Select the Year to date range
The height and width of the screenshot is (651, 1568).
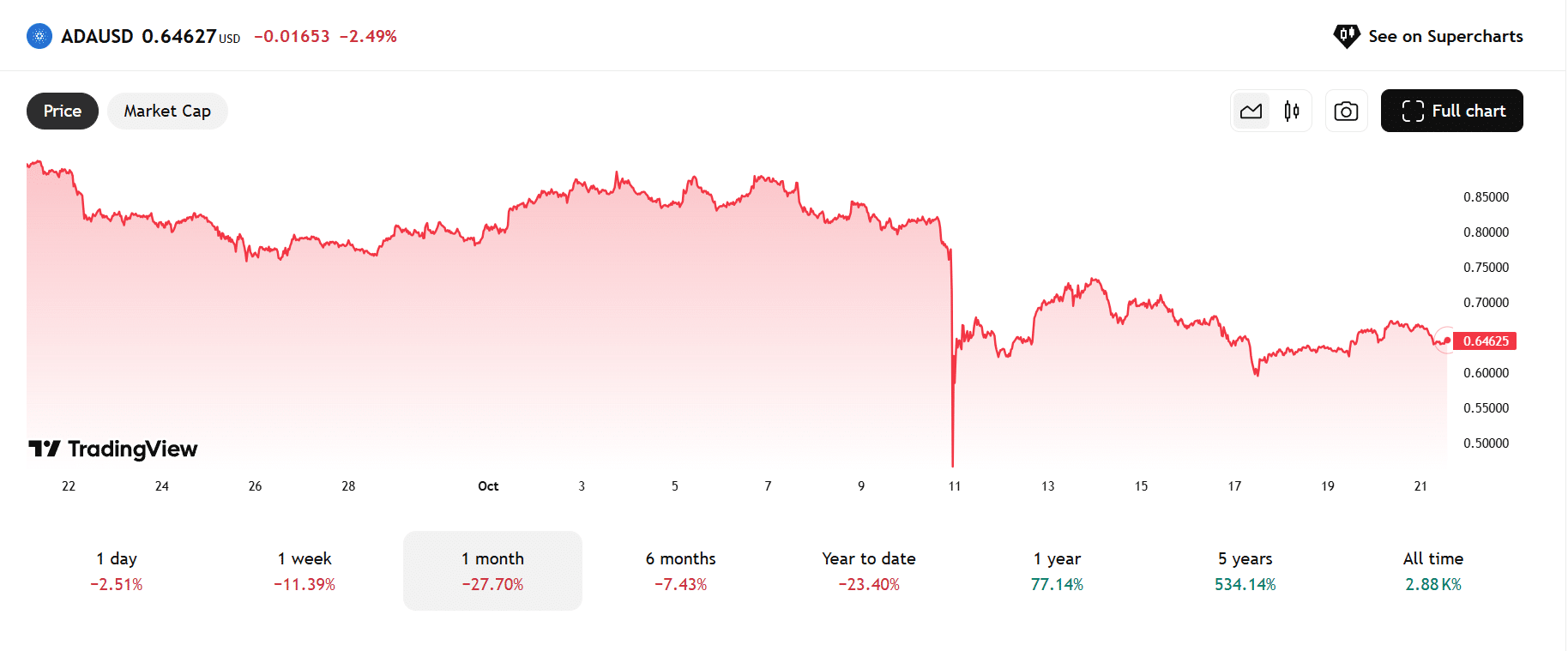tap(869, 570)
